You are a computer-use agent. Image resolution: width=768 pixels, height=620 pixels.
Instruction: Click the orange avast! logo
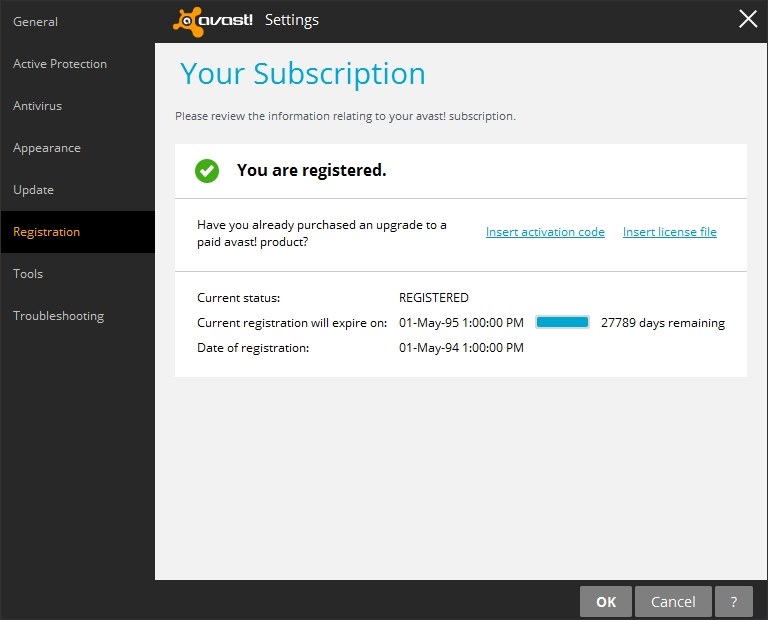[x=213, y=21]
